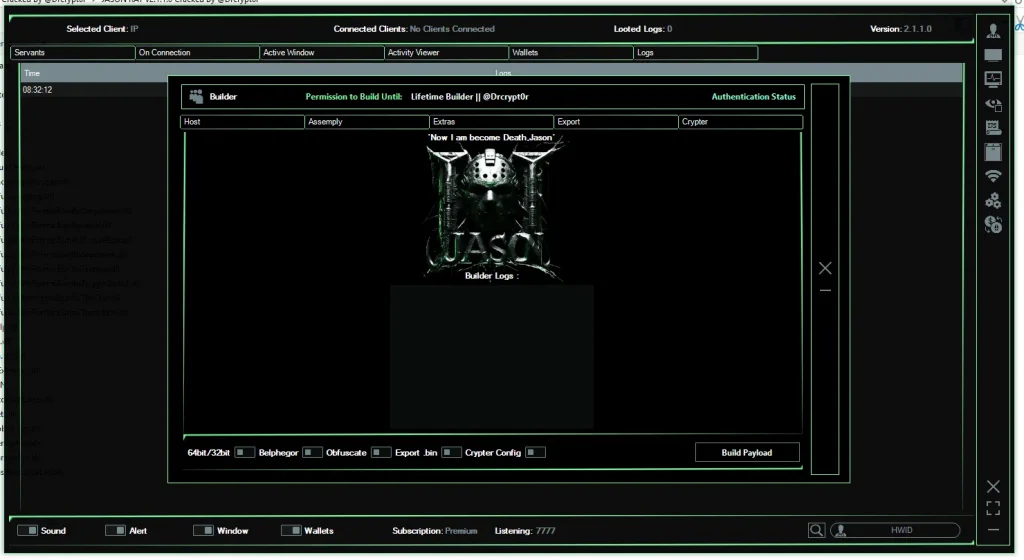Click the window-frame icon in right sidebar
This screenshot has height=560, width=1024.
tap(993, 151)
